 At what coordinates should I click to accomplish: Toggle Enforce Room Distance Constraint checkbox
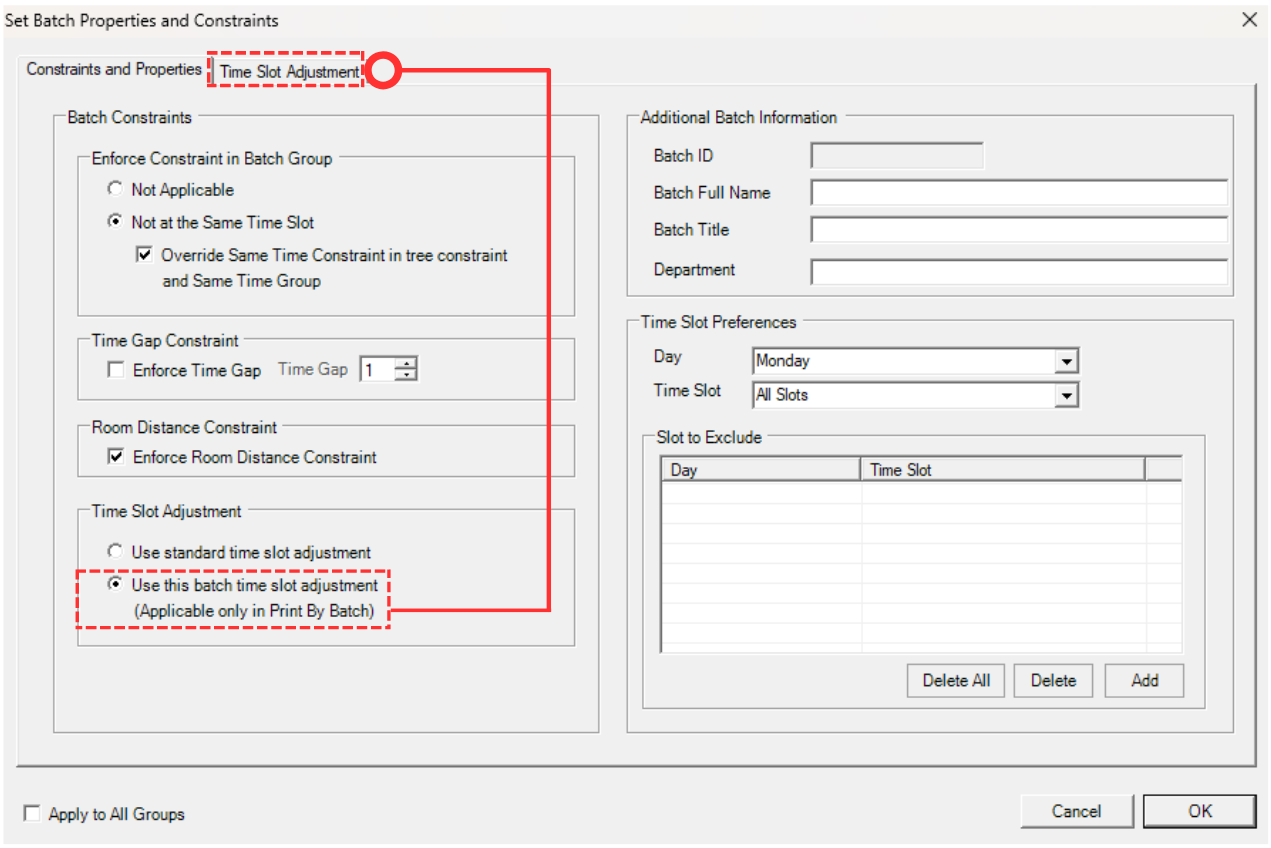coord(115,457)
